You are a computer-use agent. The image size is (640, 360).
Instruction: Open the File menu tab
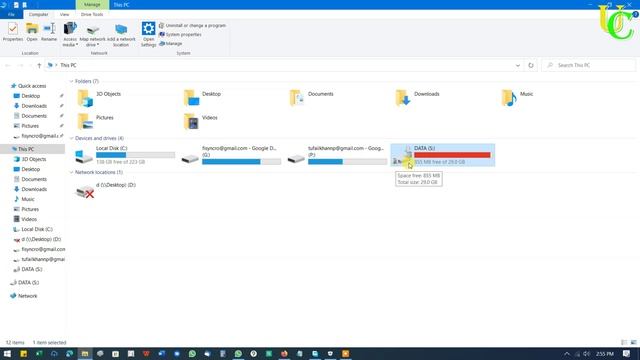point(11,14)
